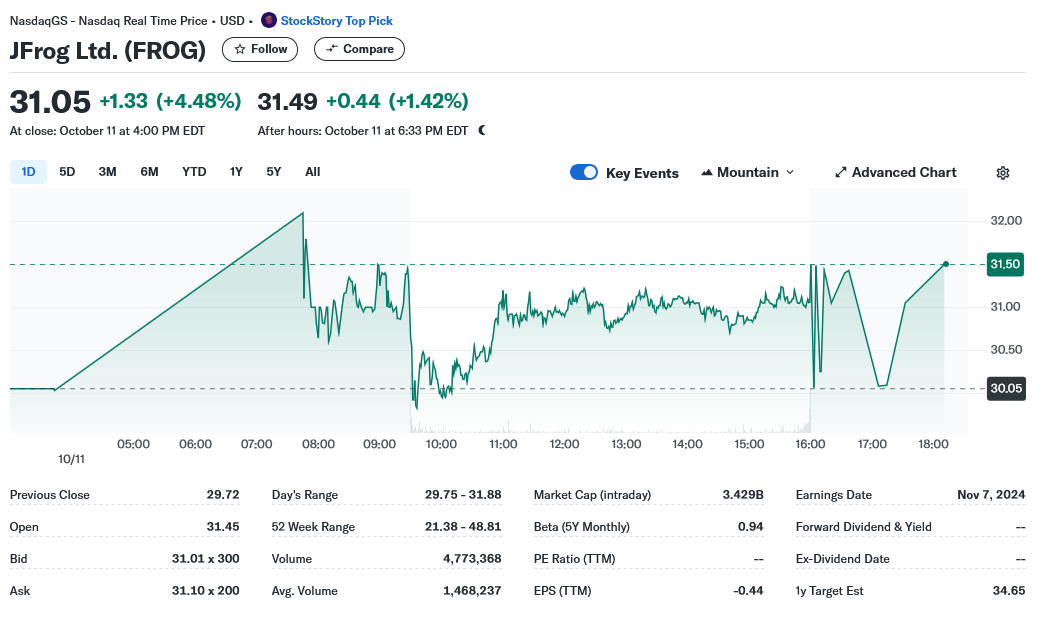Click the +0.44 (+1.42%) after-hours change

397,101
